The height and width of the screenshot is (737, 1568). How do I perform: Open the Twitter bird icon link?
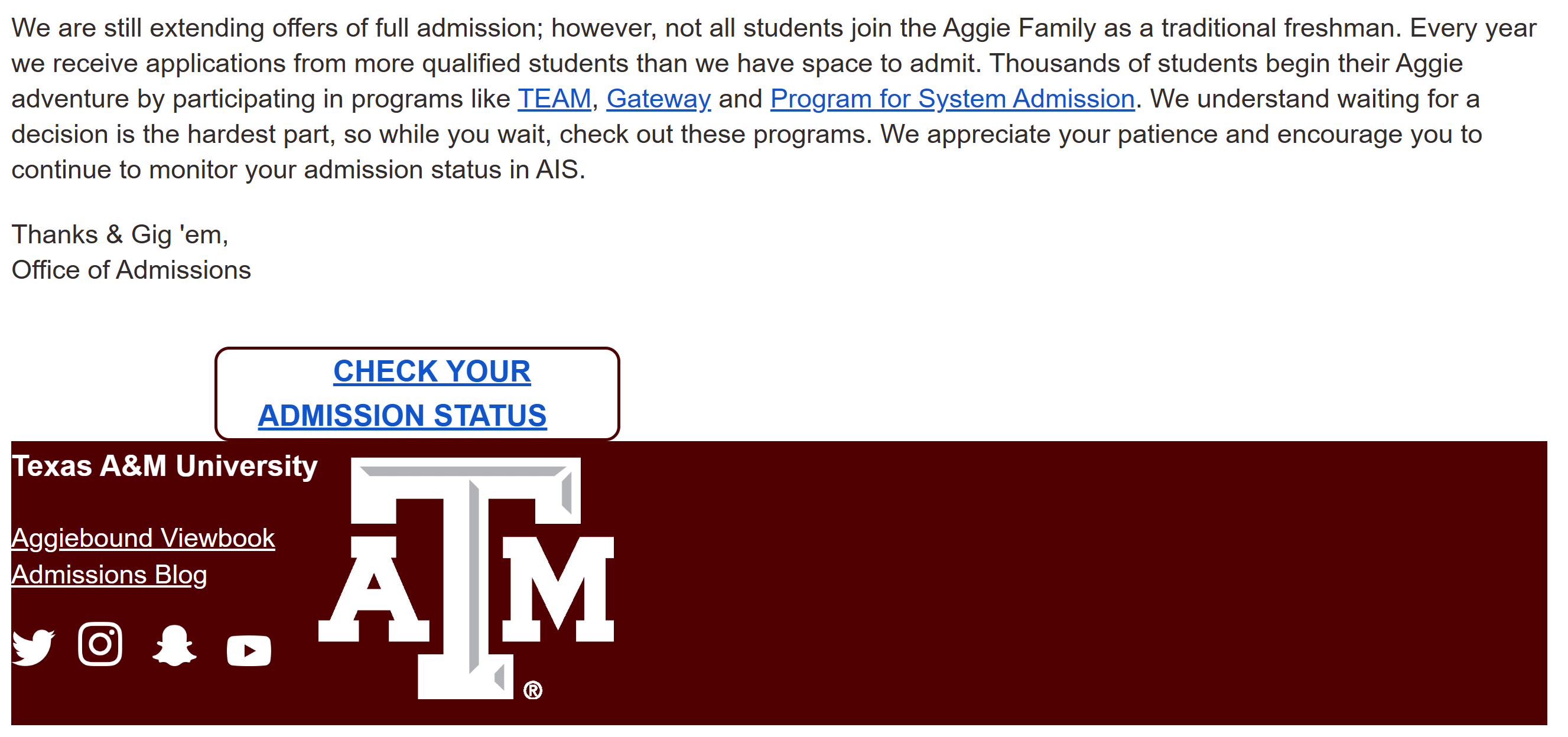(33, 647)
